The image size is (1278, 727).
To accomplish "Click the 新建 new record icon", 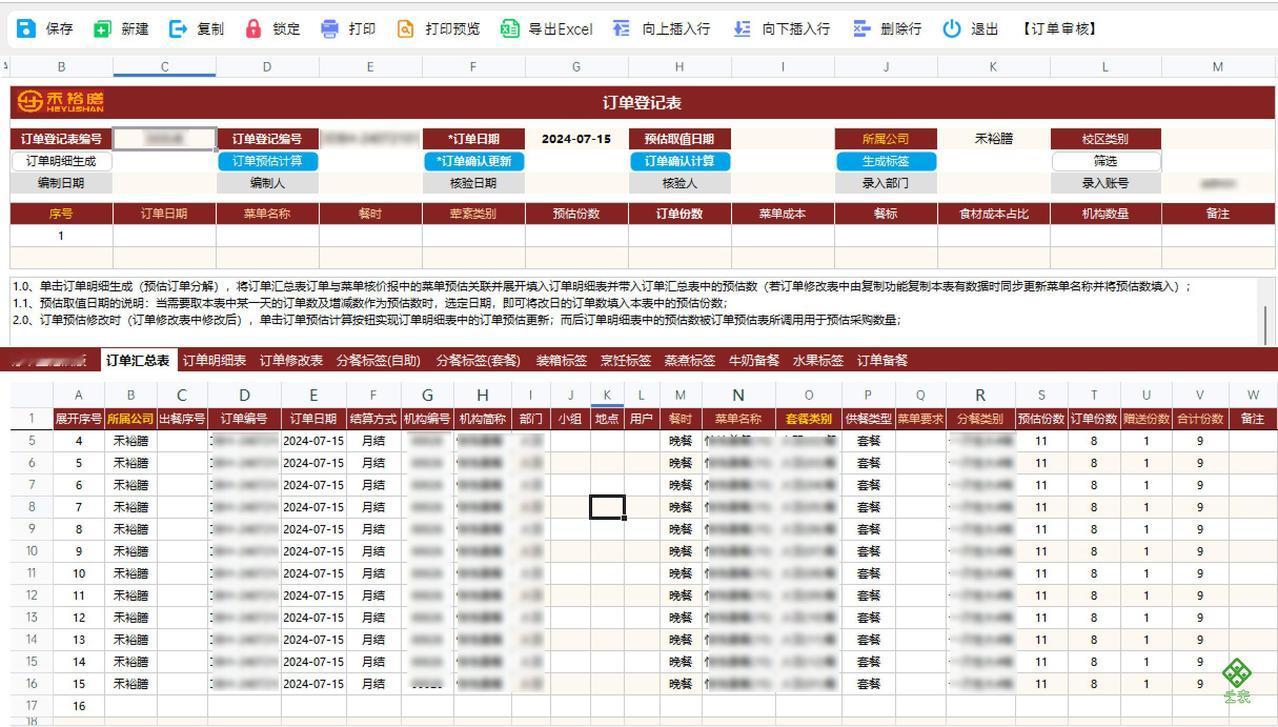I will click(x=102, y=29).
